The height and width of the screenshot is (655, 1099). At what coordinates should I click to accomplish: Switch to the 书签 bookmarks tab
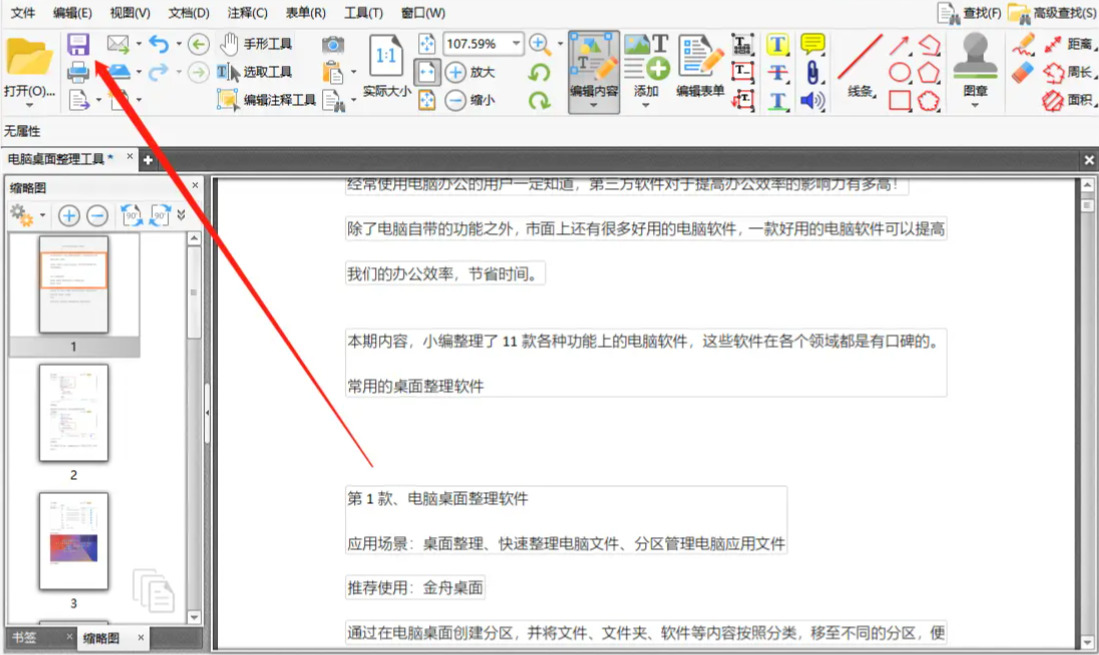[25, 637]
